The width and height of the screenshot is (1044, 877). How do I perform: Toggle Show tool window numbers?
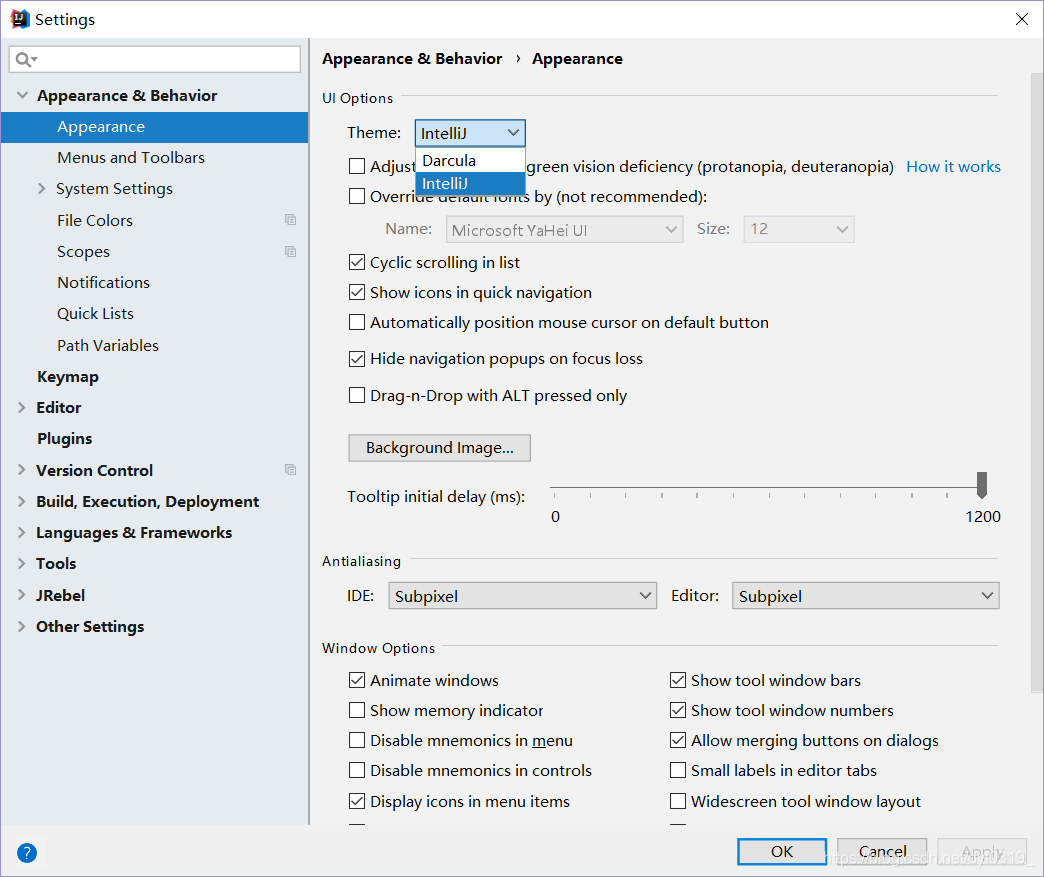point(678,710)
